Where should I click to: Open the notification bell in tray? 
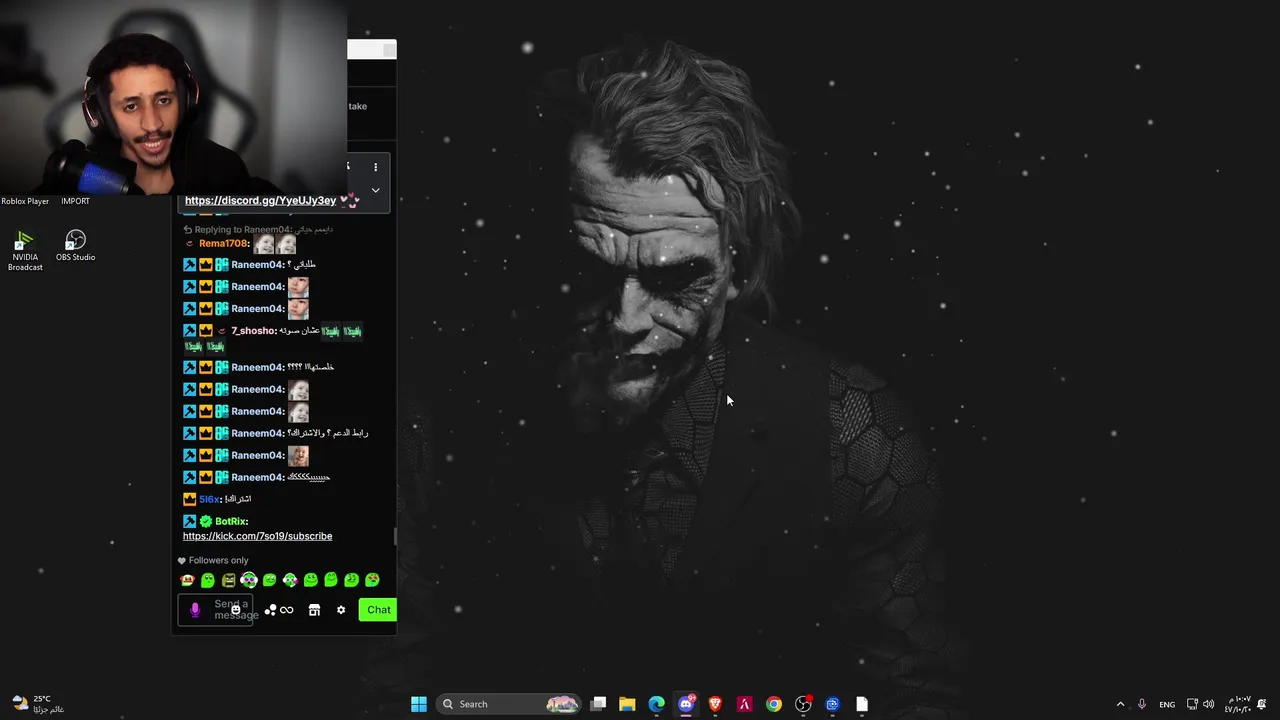point(1262,704)
